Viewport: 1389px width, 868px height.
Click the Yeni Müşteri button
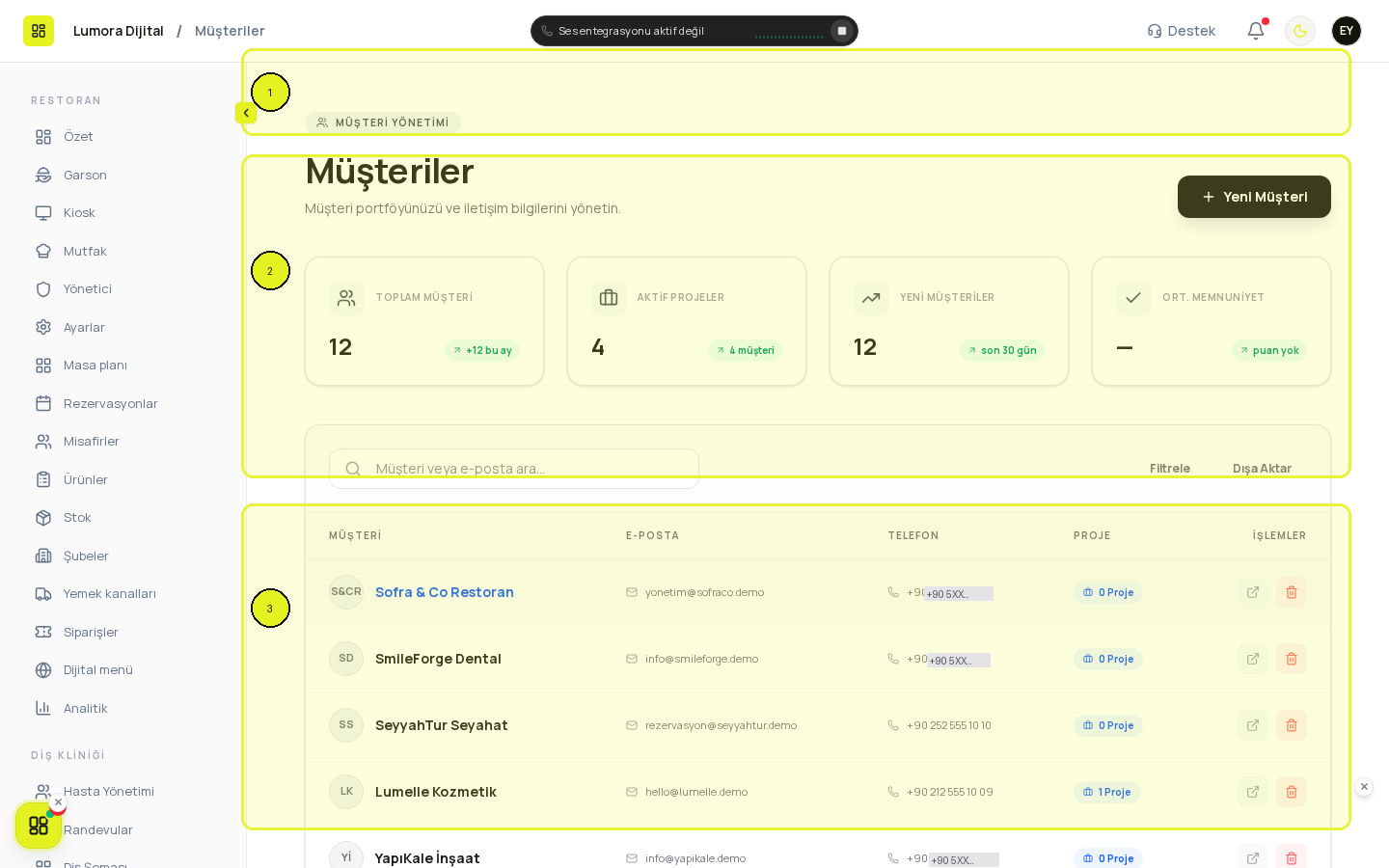(x=1254, y=197)
